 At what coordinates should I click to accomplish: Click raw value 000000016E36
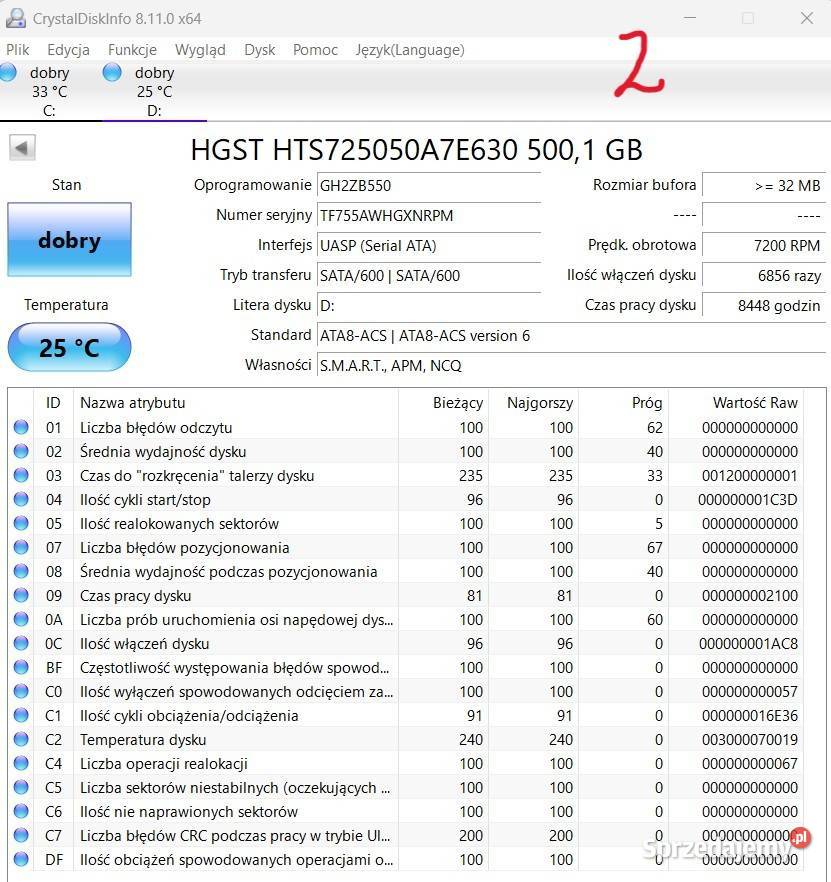coord(749,716)
